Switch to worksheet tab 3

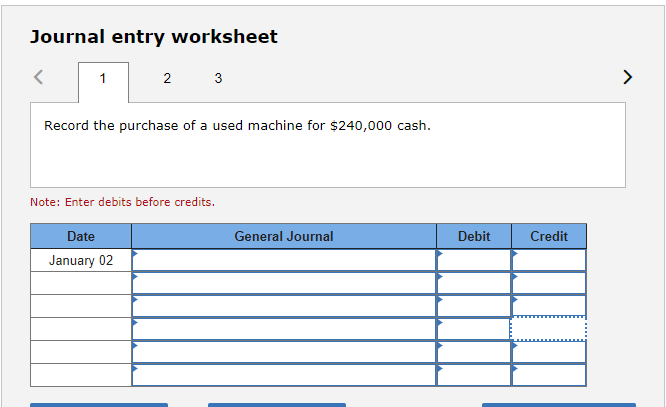218,78
